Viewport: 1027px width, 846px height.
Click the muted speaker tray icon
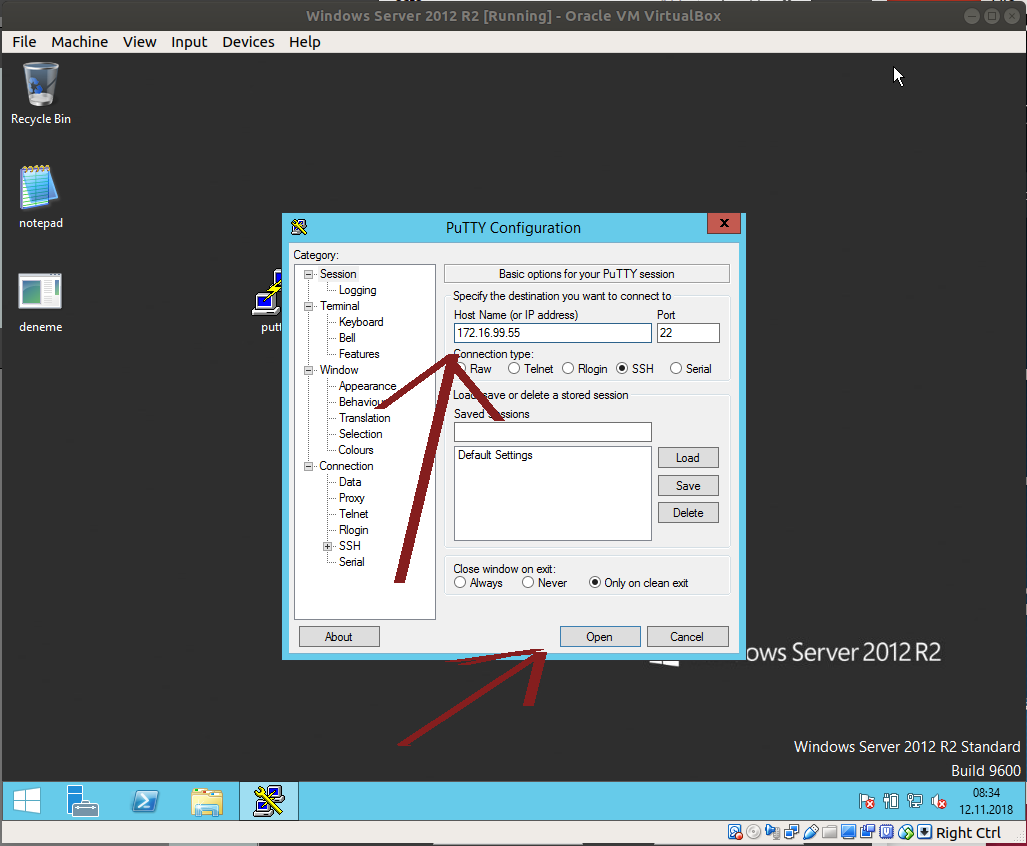click(x=939, y=801)
